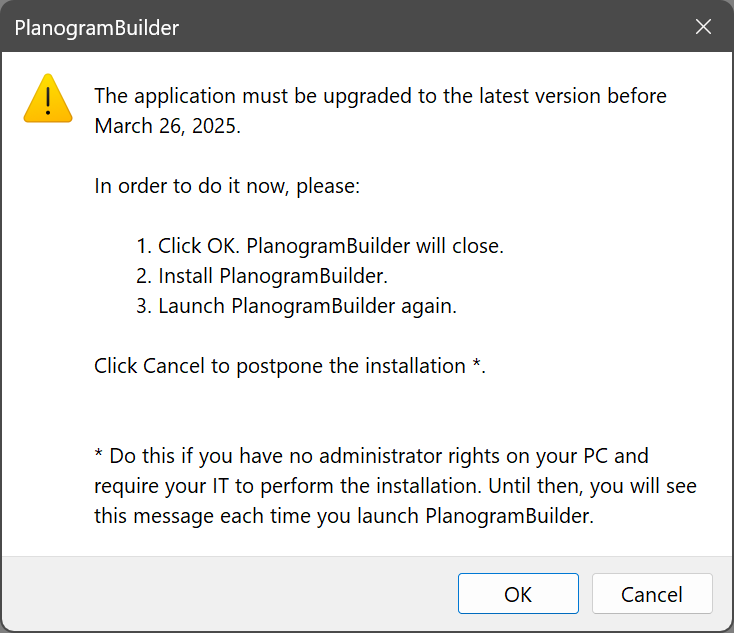Select the "March 26, 2025" deadline text
Image resolution: width=734 pixels, height=633 pixels.
pyautogui.click(x=167, y=127)
